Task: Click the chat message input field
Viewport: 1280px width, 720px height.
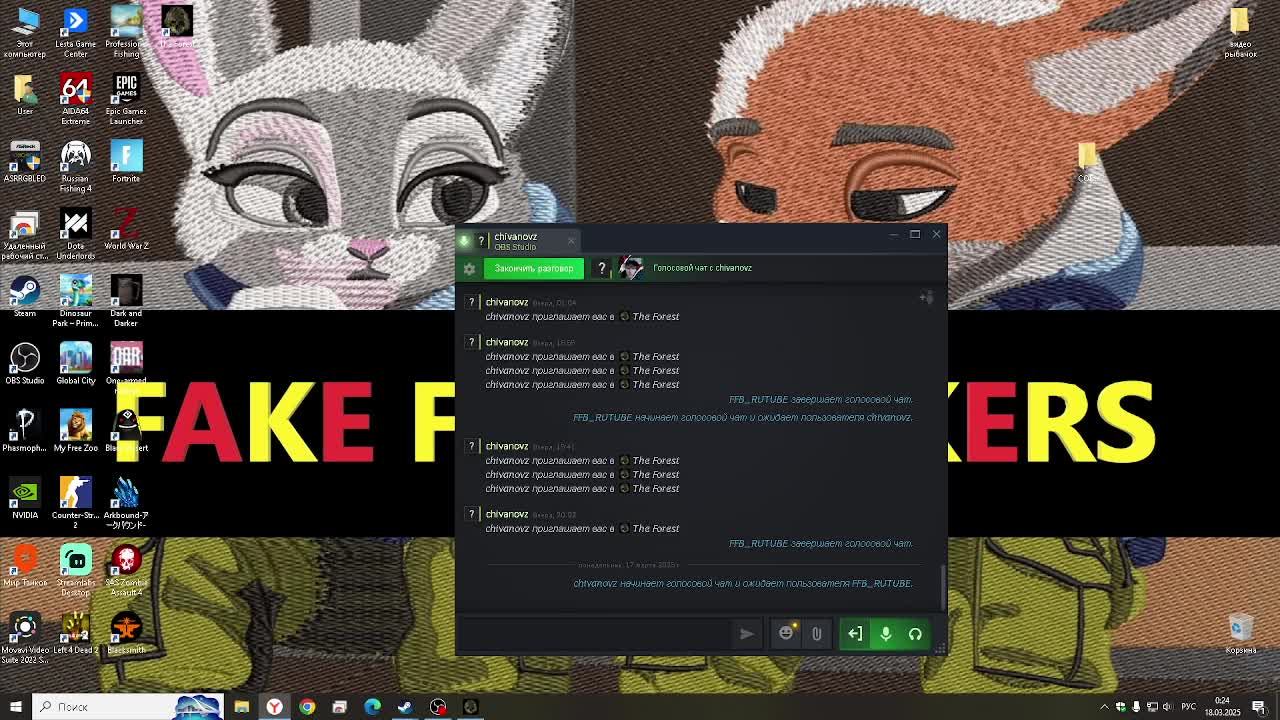Action: tap(597, 634)
